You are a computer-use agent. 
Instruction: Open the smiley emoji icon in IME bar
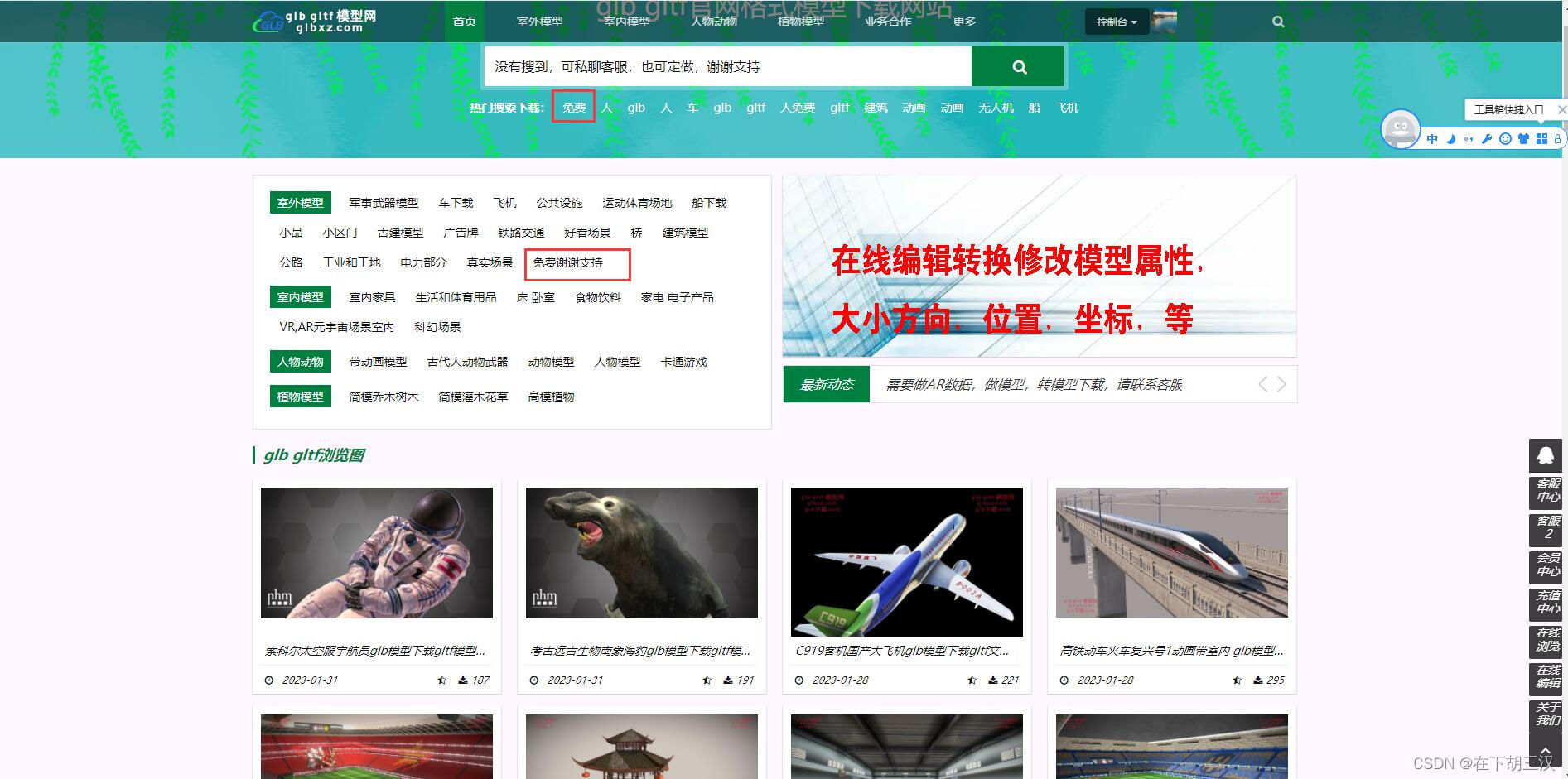[1505, 139]
